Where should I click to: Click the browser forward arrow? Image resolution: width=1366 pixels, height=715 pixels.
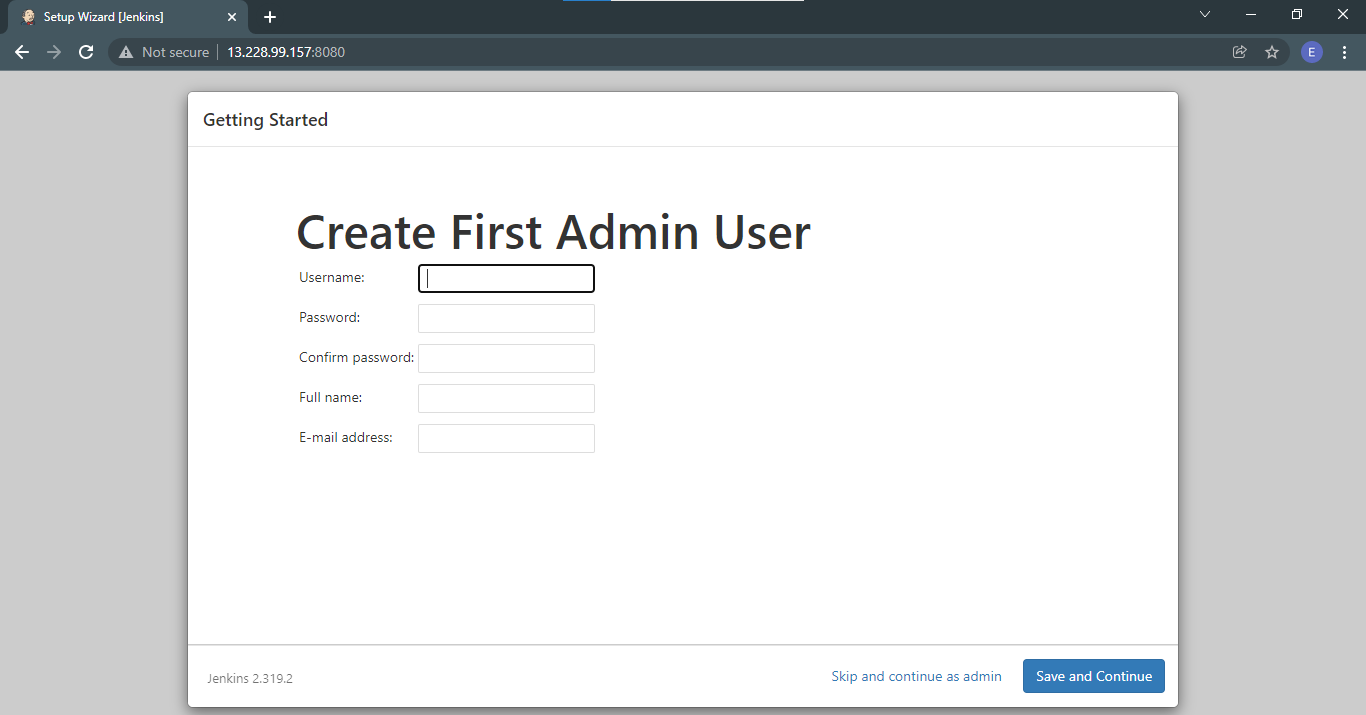[54, 52]
